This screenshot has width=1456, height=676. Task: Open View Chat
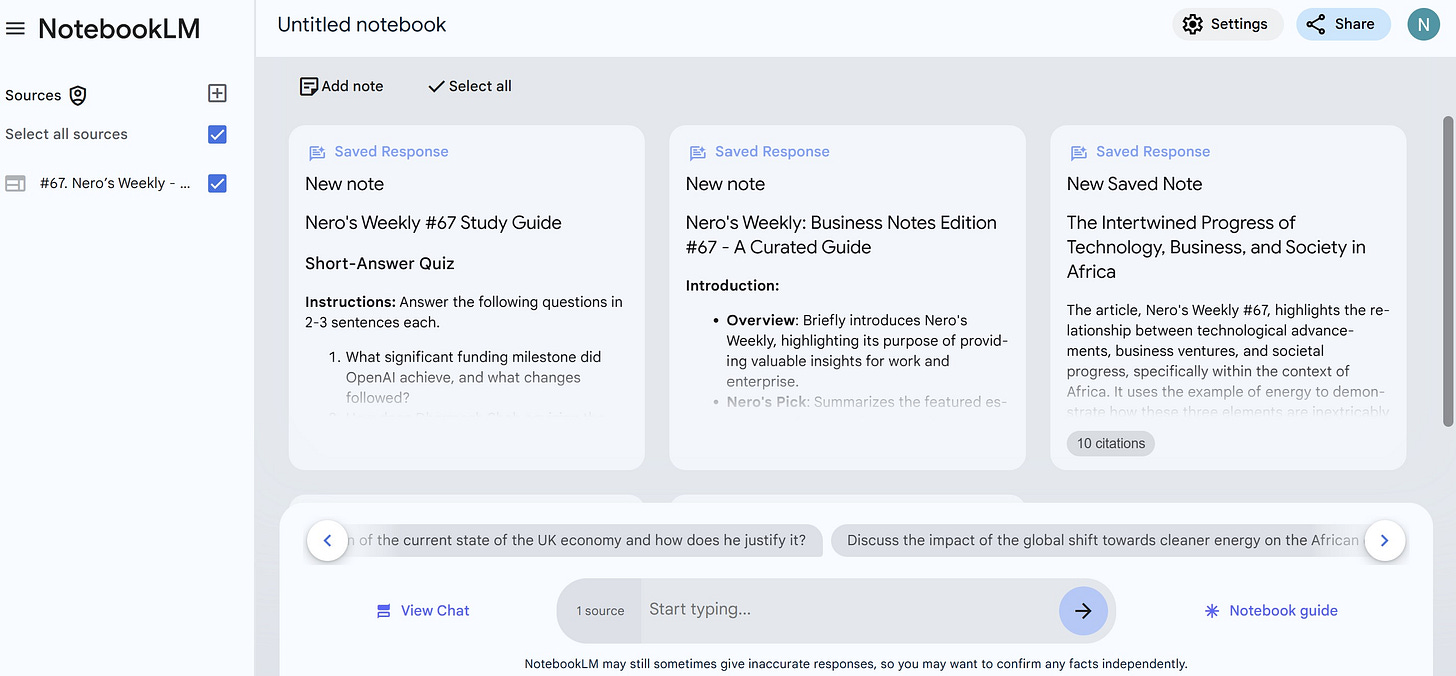coord(423,610)
